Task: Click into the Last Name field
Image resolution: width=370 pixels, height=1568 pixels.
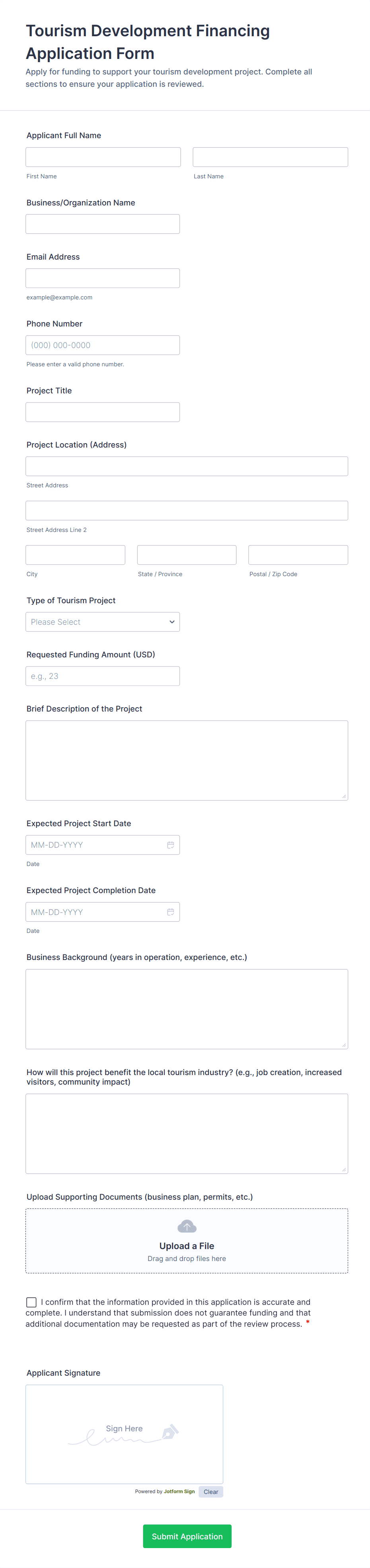Action: [270, 157]
